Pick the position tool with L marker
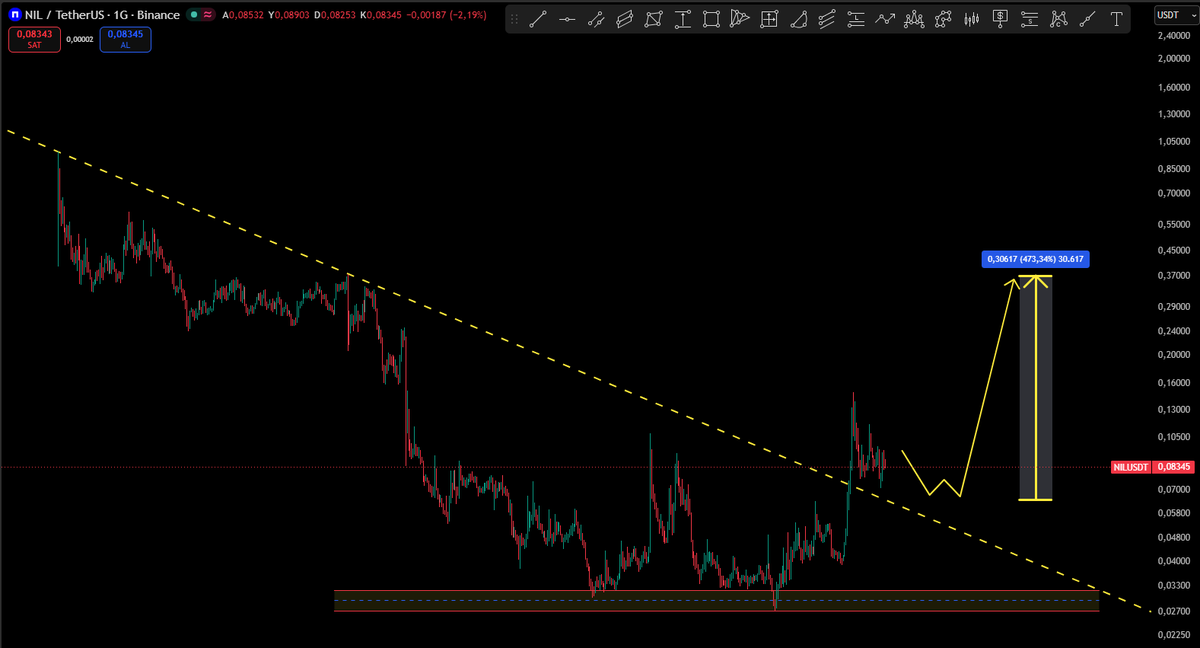The image size is (1200, 648). (856, 18)
